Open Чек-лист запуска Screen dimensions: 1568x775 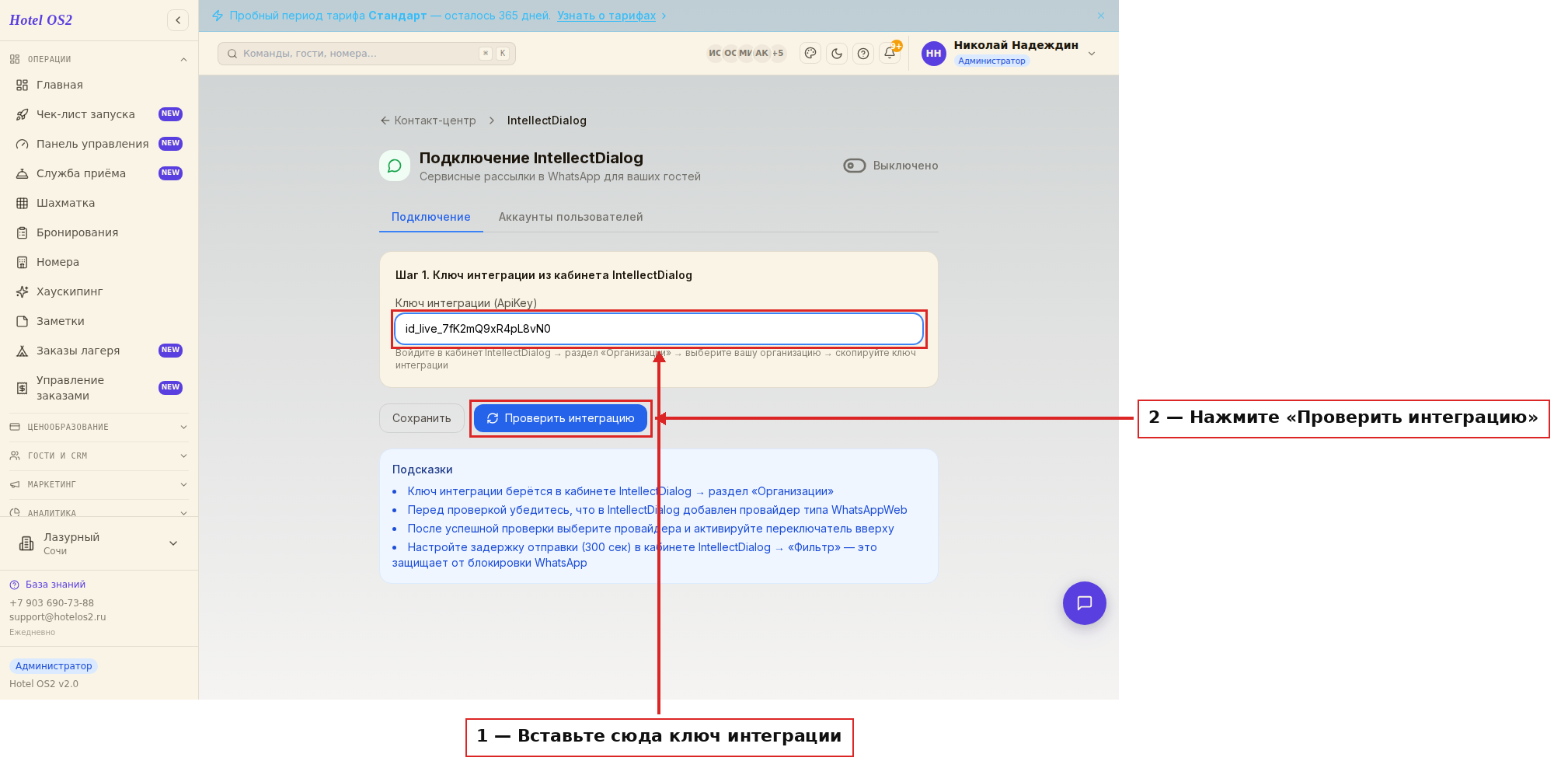(99, 114)
